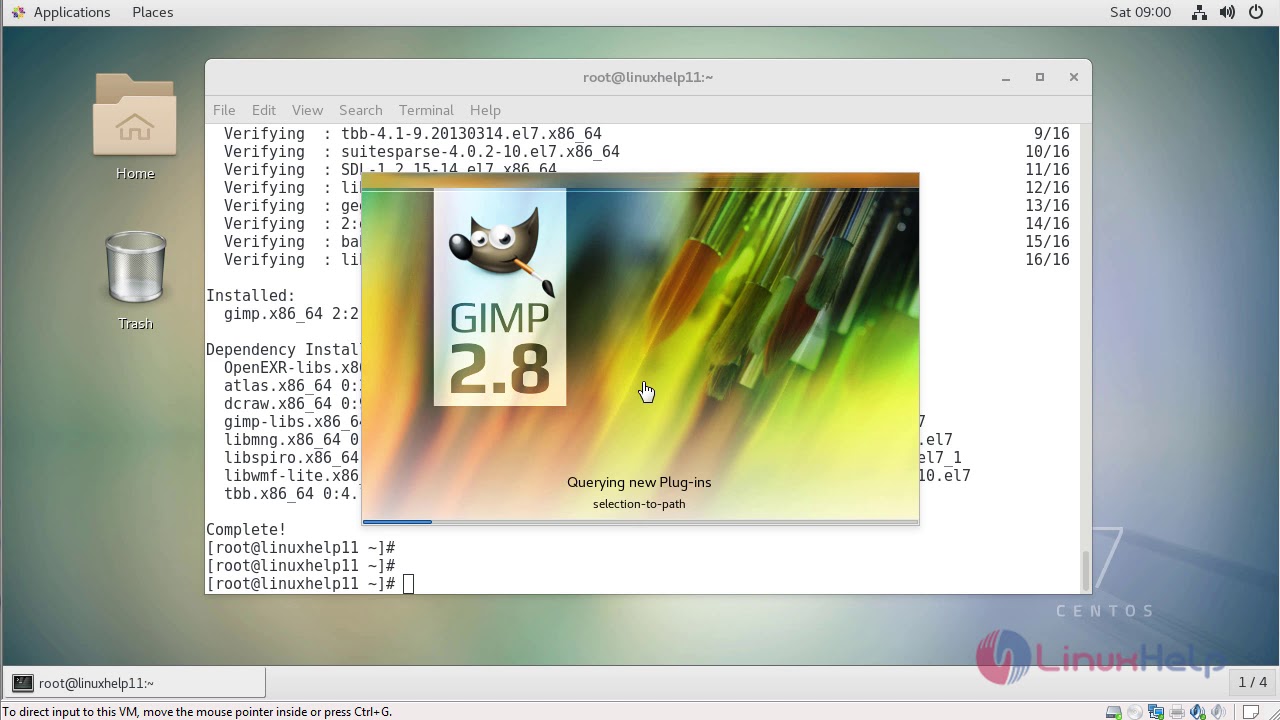Click the 'Complete!' line in the terminal
1280x720 pixels.
(x=246, y=530)
